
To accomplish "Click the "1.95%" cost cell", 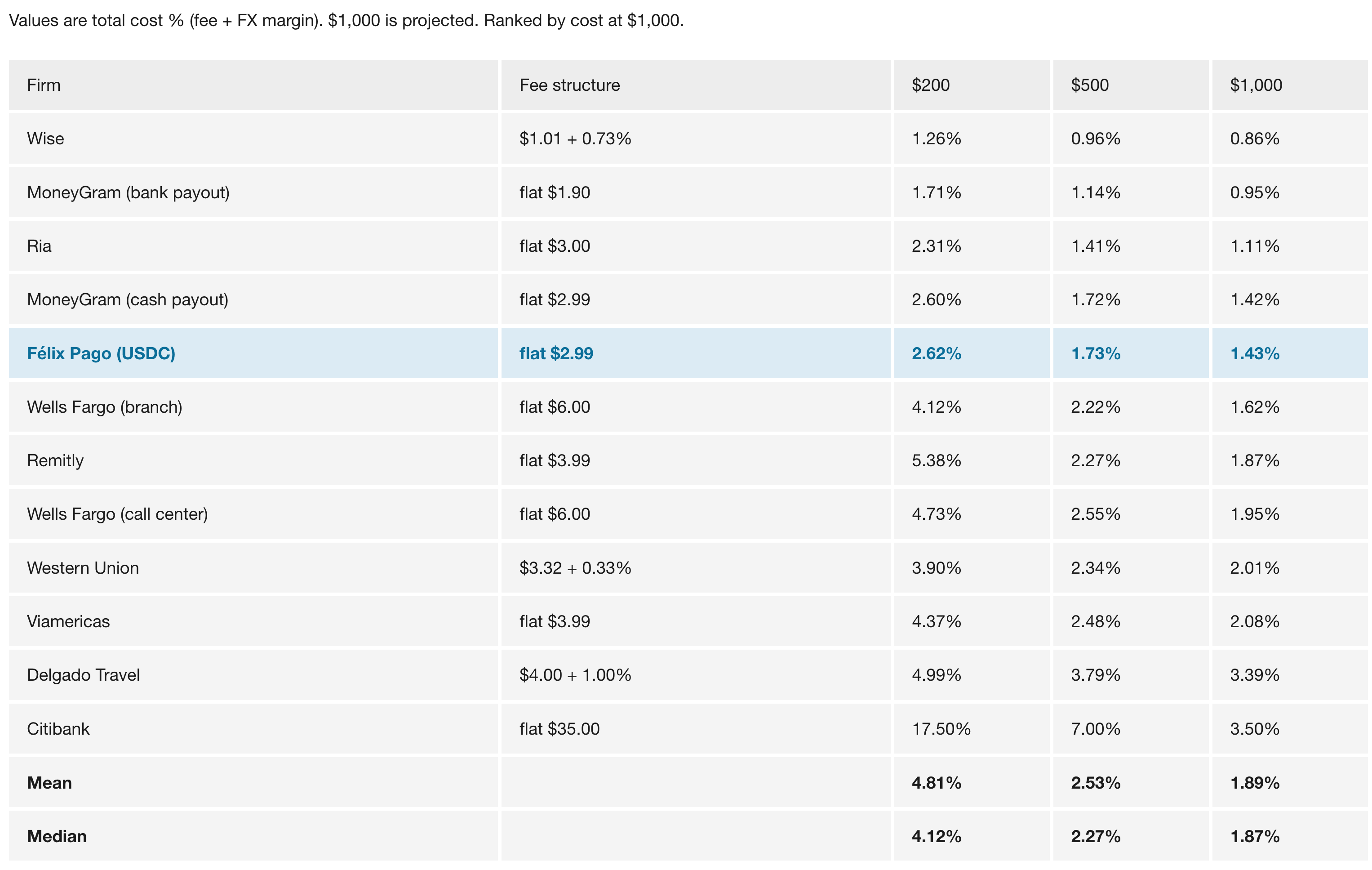I will [x=1290, y=513].
